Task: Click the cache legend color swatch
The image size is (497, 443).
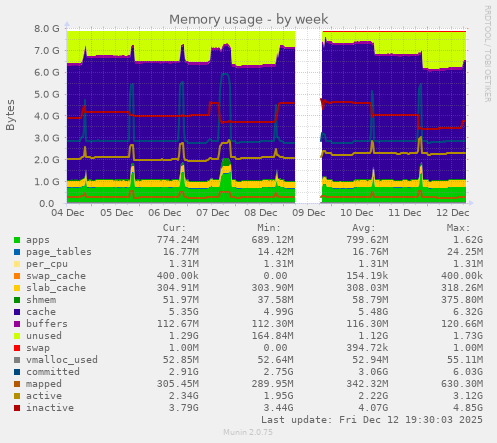Action: point(17,312)
